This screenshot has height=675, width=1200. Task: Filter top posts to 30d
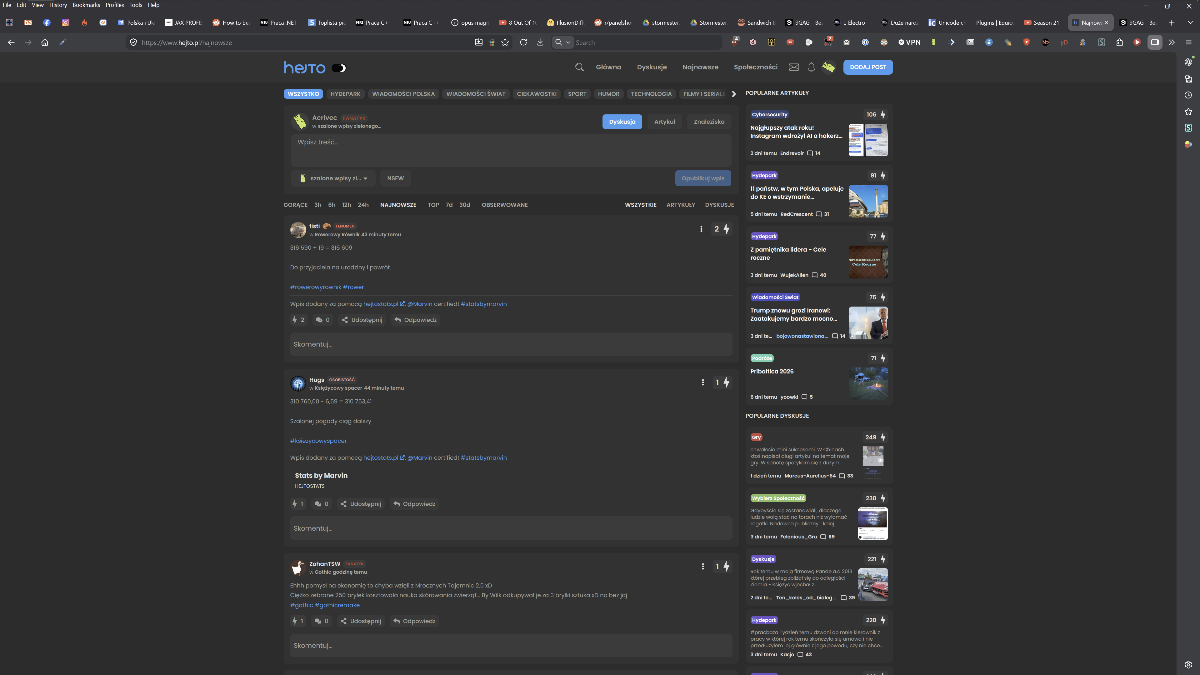point(465,204)
